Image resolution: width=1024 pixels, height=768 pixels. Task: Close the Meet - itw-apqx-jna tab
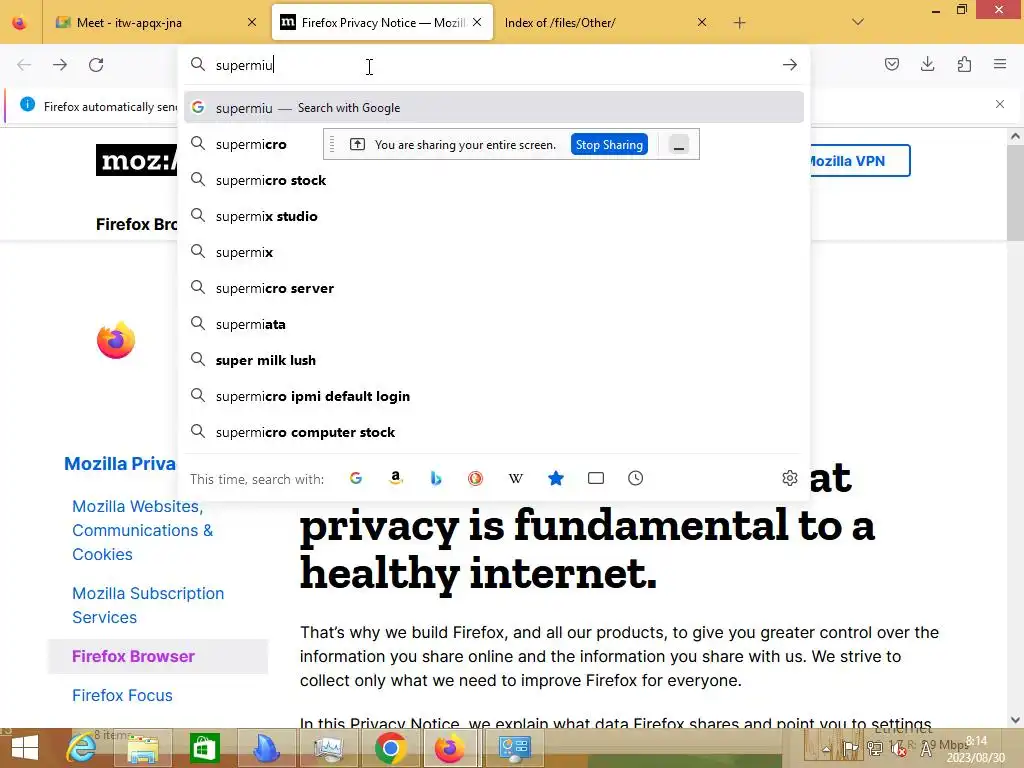252,23
